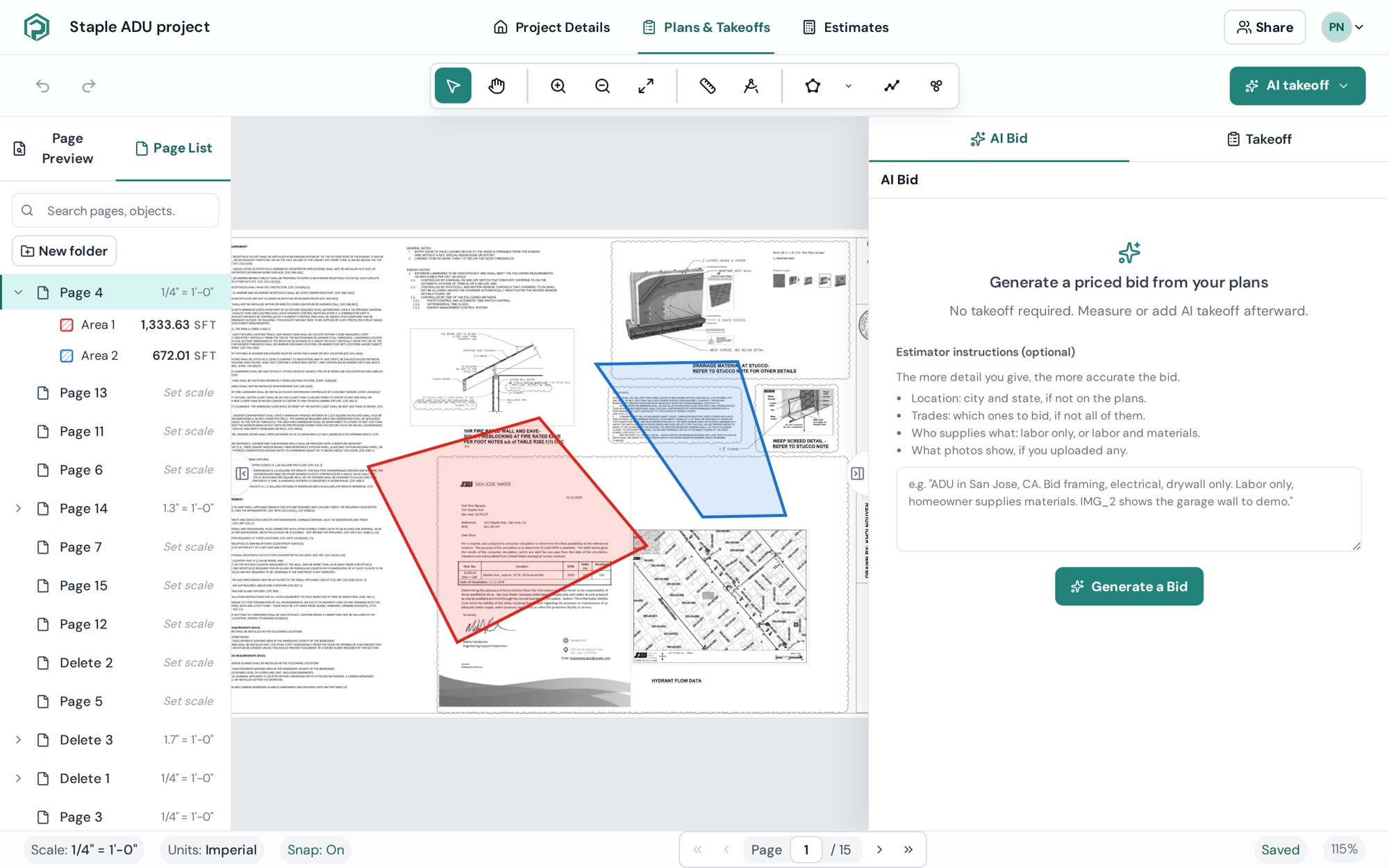This screenshot has width=1389, height=868.
Task: Select the Area 2 takeoff item
Action: (115, 356)
